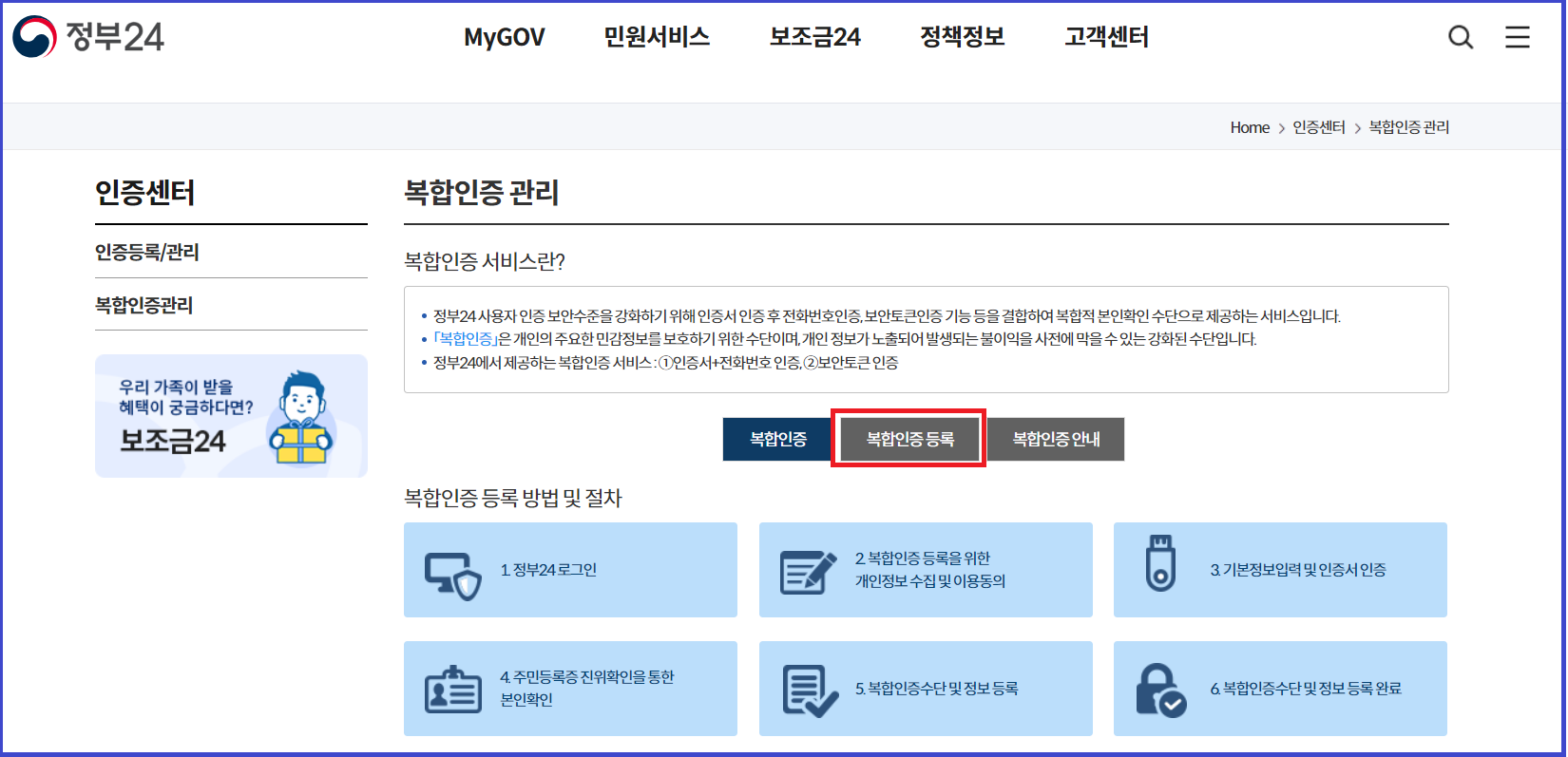Go to Home in breadcrumb

pos(1250,127)
